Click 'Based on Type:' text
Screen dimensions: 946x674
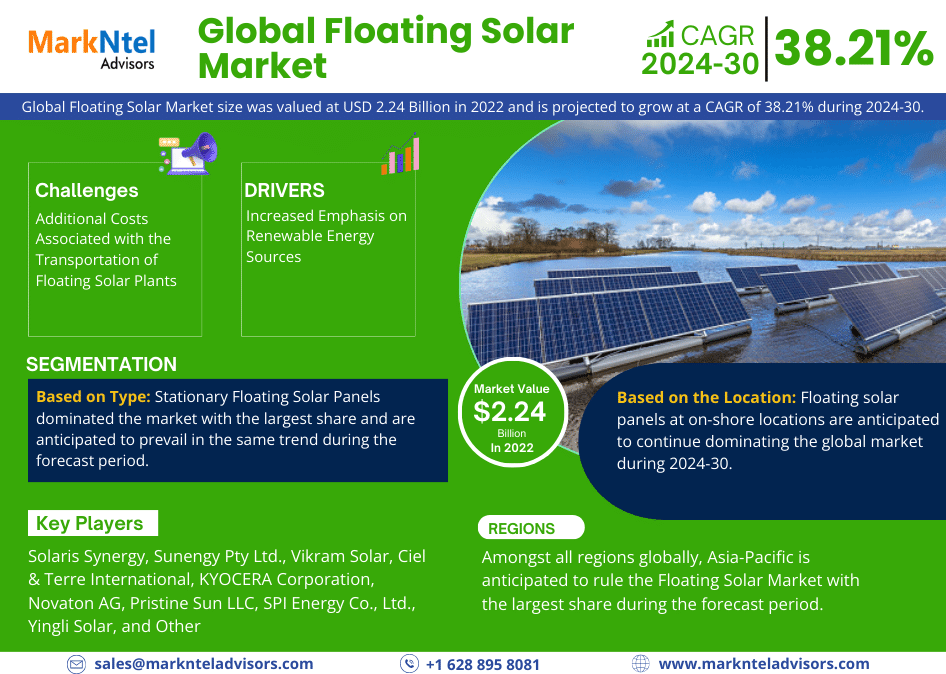coord(93,396)
